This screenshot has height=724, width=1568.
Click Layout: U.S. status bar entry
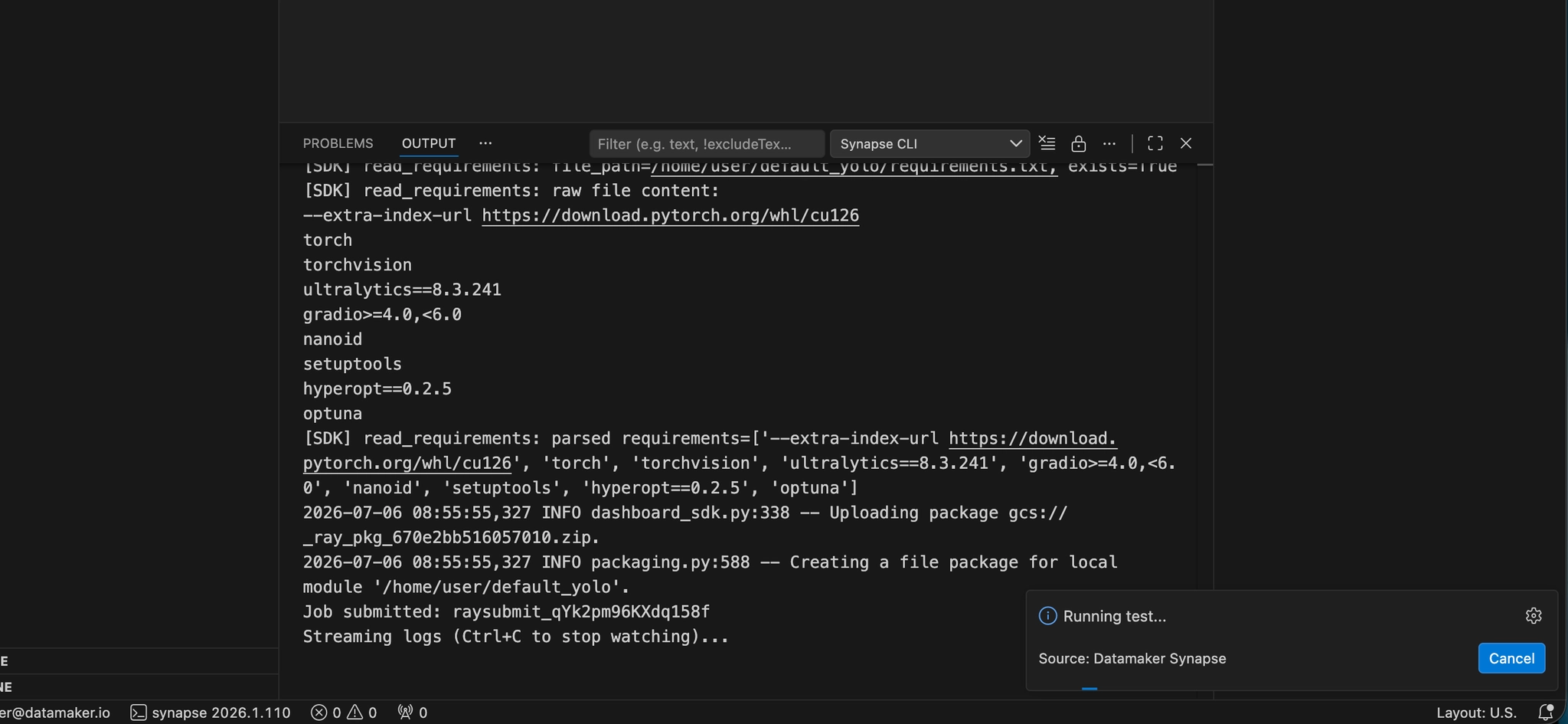(1476, 713)
